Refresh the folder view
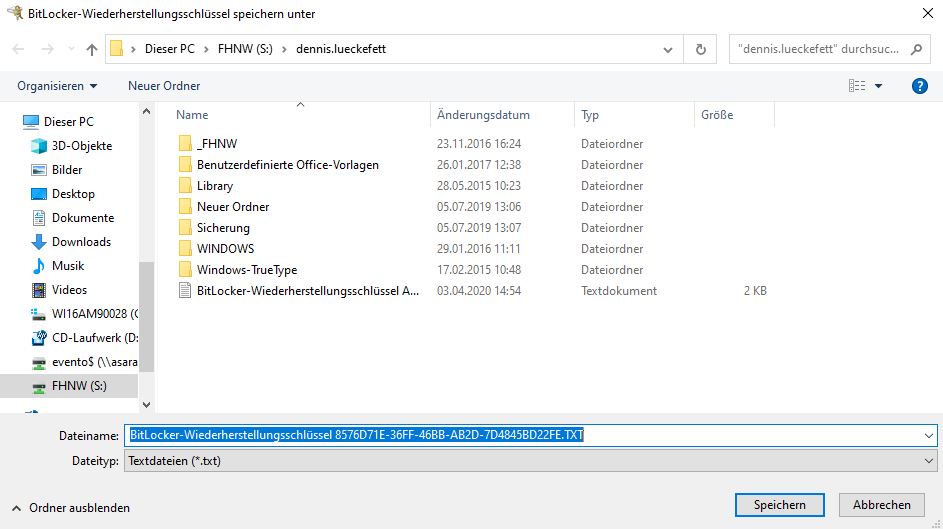Screen dimensions: 943x529 pos(701,49)
